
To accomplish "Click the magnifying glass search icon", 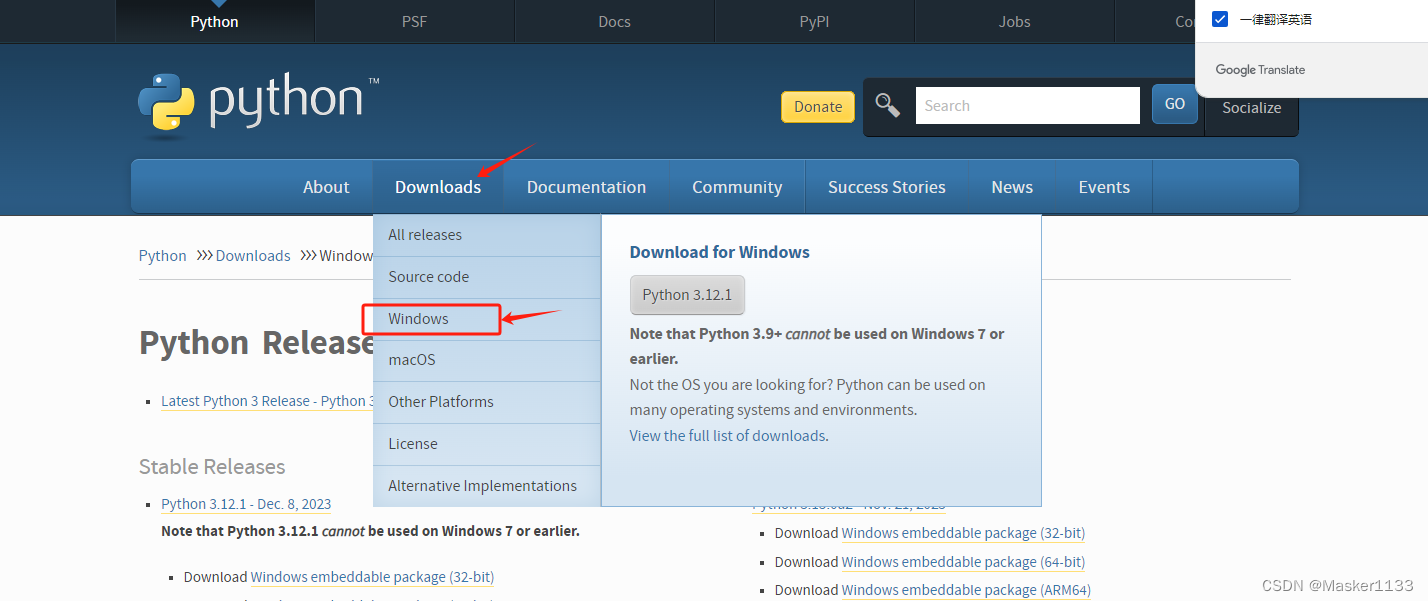I will (x=887, y=105).
